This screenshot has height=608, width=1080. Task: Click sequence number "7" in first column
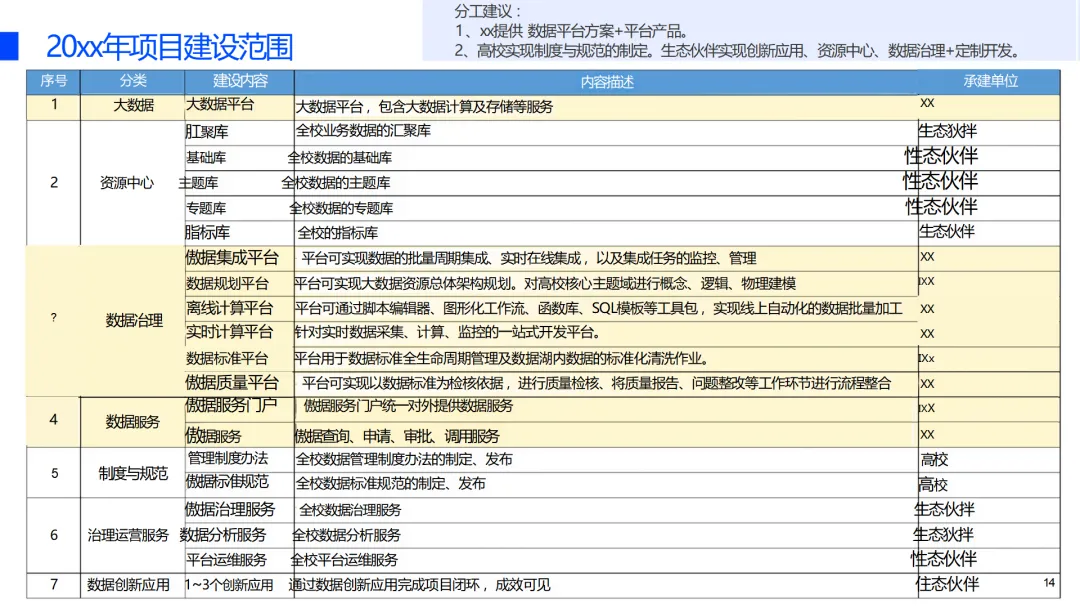click(x=54, y=585)
